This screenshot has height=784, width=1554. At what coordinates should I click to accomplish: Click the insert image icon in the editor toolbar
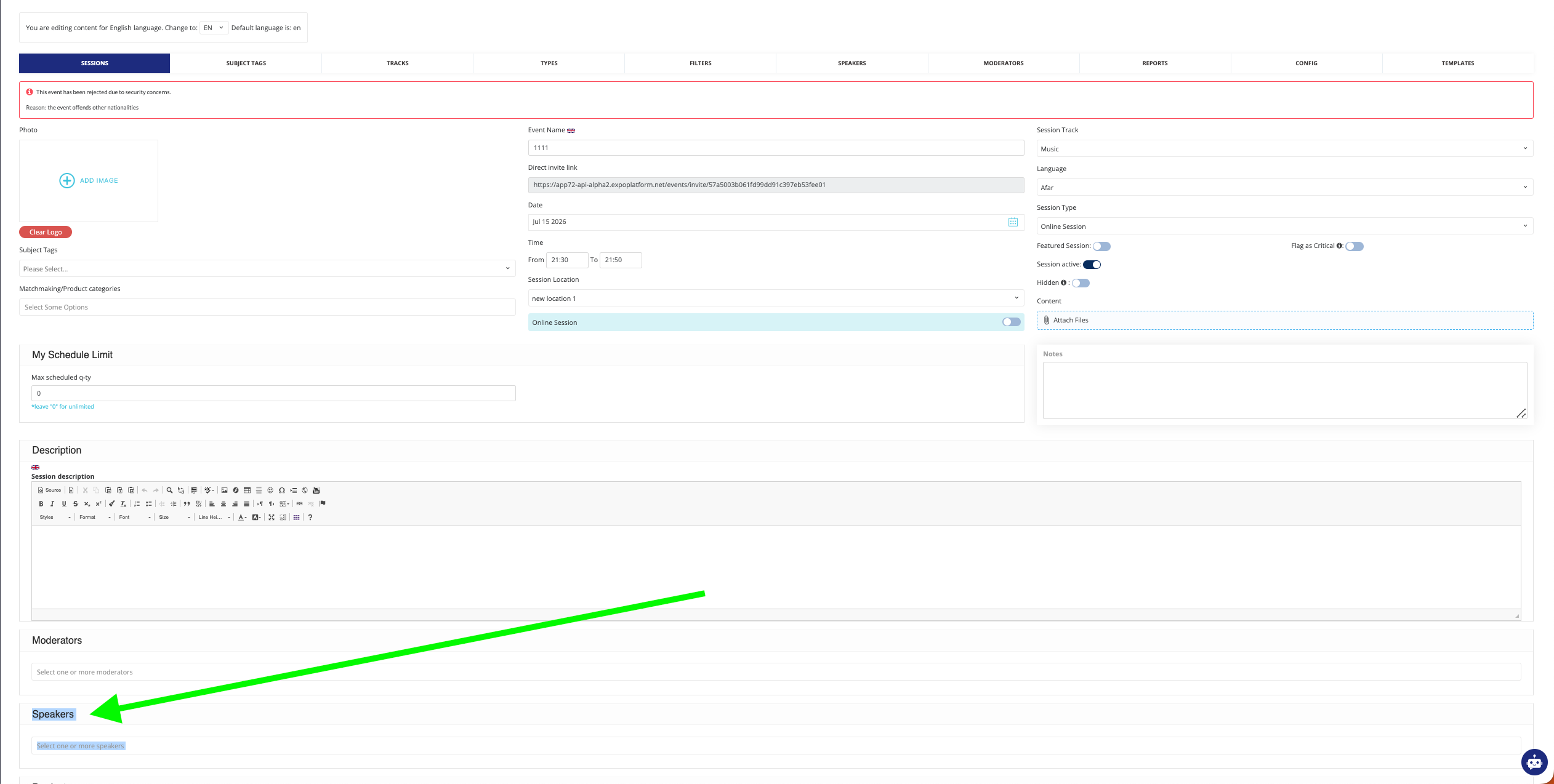click(225, 490)
